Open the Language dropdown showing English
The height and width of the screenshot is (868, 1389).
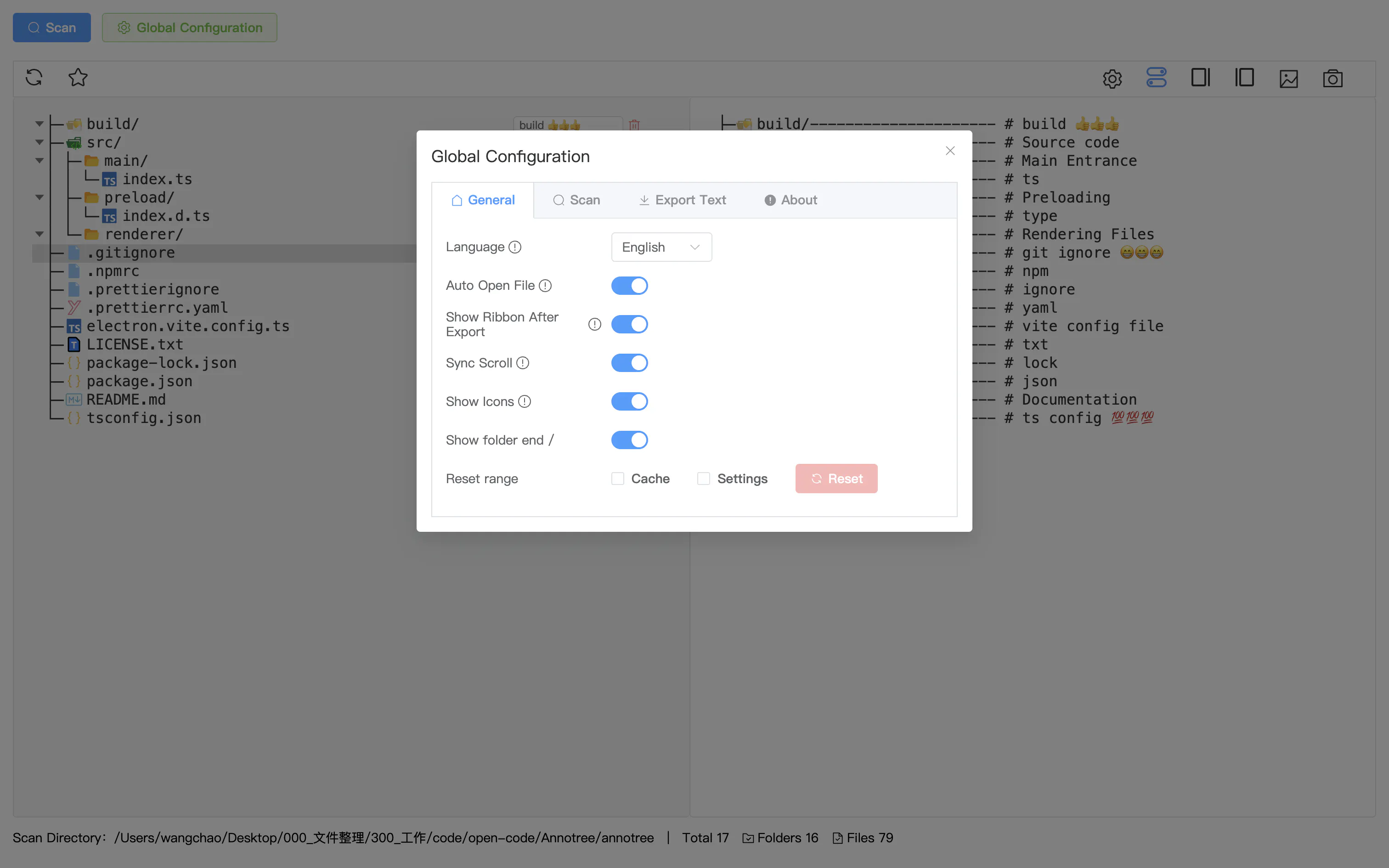[x=661, y=247]
